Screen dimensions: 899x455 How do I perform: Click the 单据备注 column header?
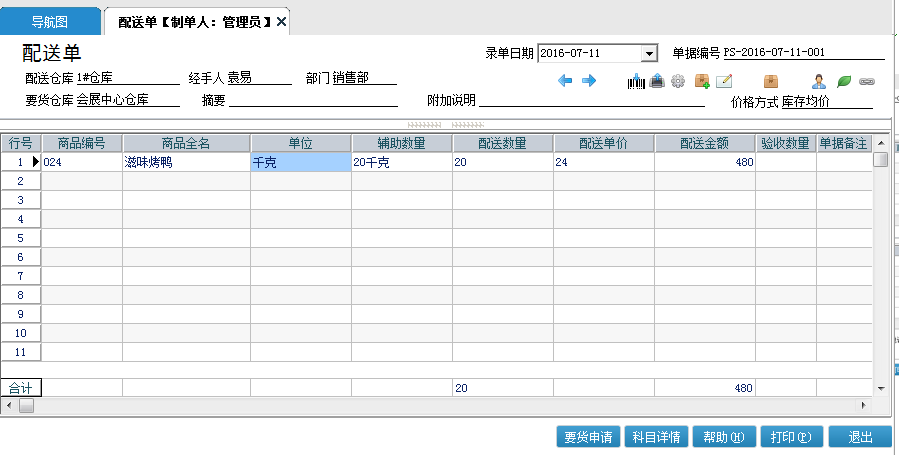click(844, 143)
